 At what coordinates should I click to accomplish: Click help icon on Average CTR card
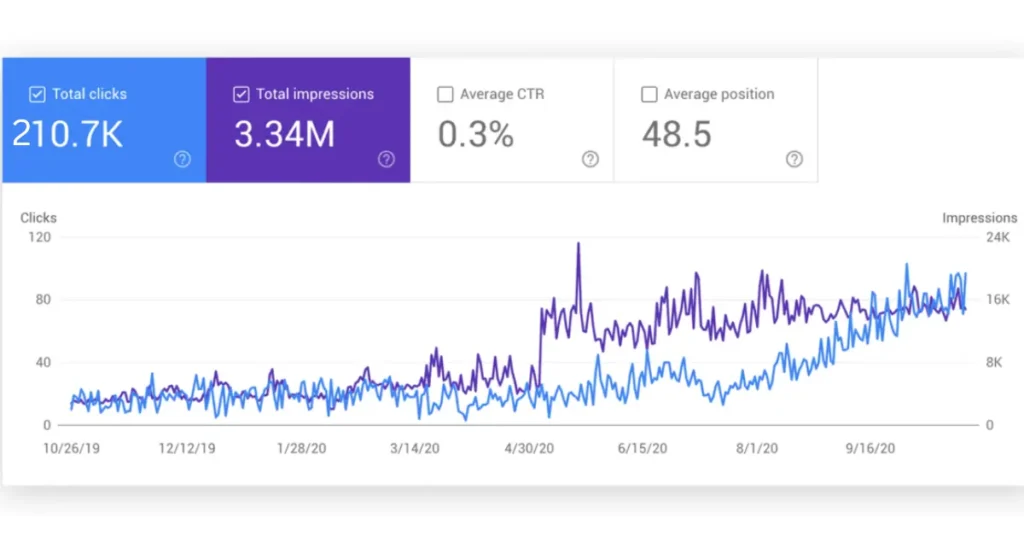(x=590, y=159)
